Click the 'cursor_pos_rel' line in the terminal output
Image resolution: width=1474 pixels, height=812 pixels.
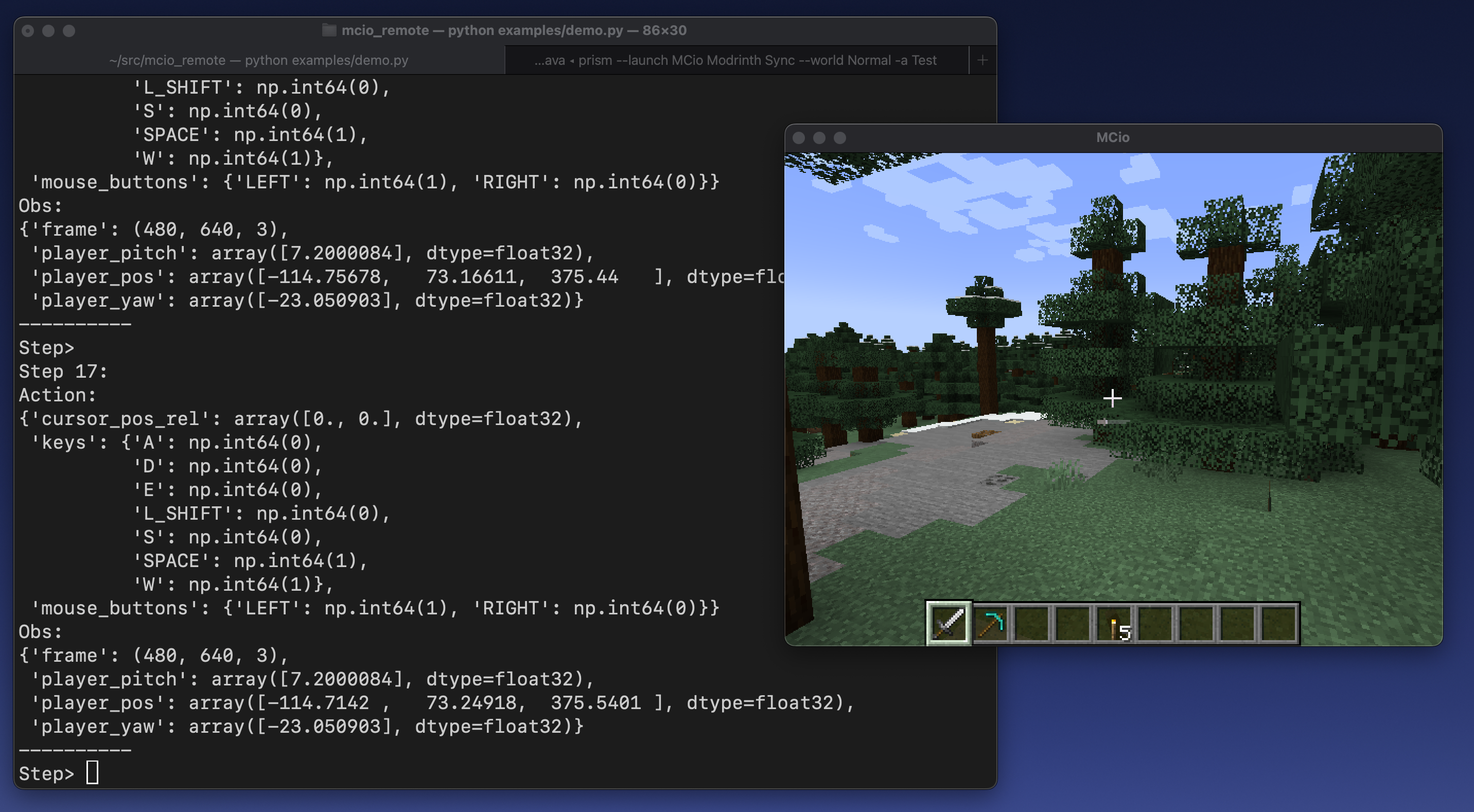point(301,419)
